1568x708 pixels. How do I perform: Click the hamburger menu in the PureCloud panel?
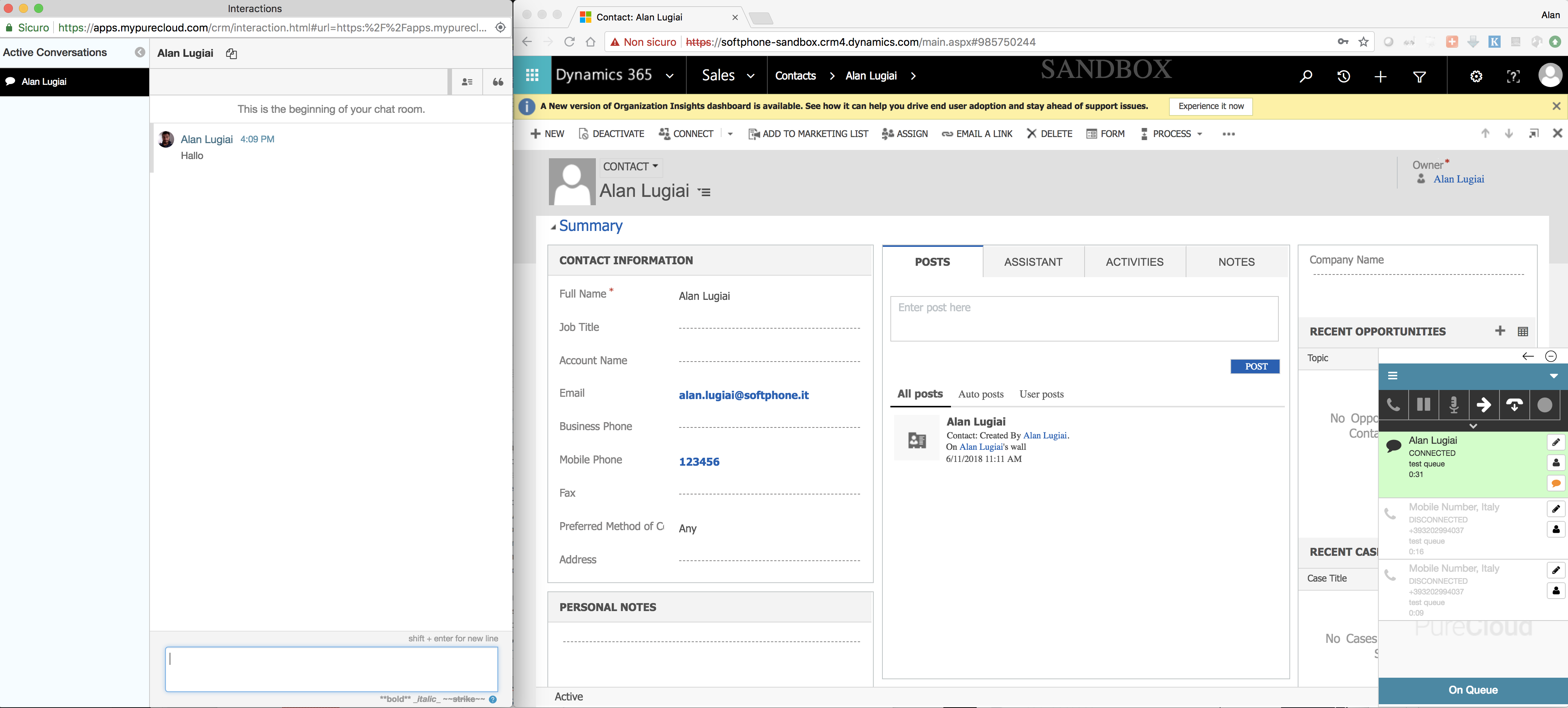coord(1392,376)
